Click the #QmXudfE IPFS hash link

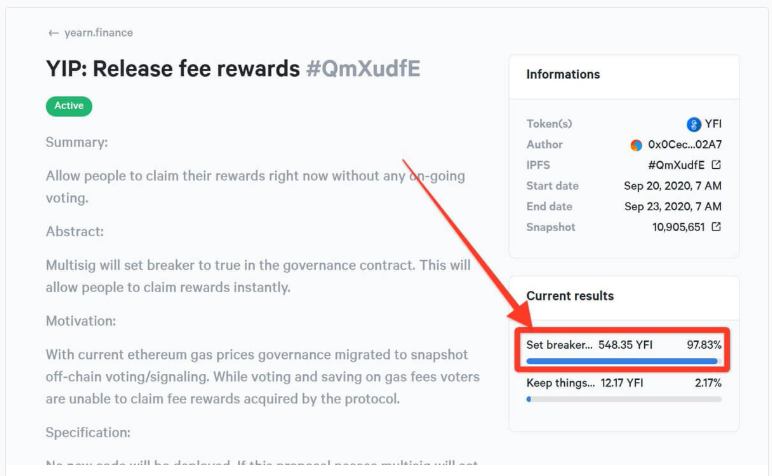click(x=676, y=165)
